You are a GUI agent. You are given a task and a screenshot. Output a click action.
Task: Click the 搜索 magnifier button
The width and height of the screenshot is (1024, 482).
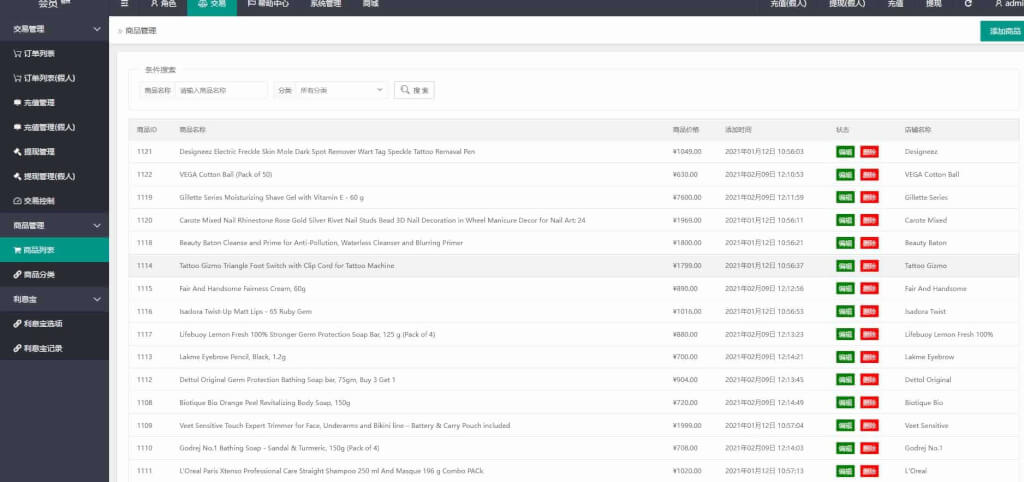click(x=414, y=90)
